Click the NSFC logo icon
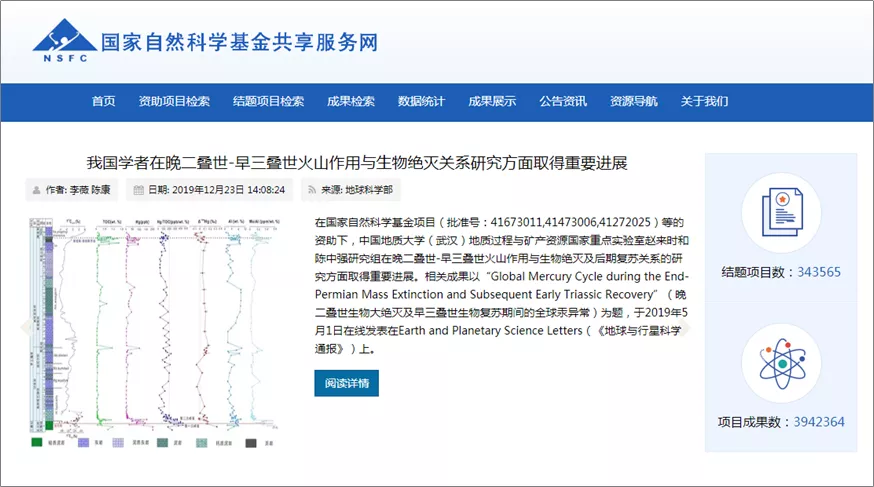Image resolution: width=874 pixels, height=487 pixels. point(63,41)
